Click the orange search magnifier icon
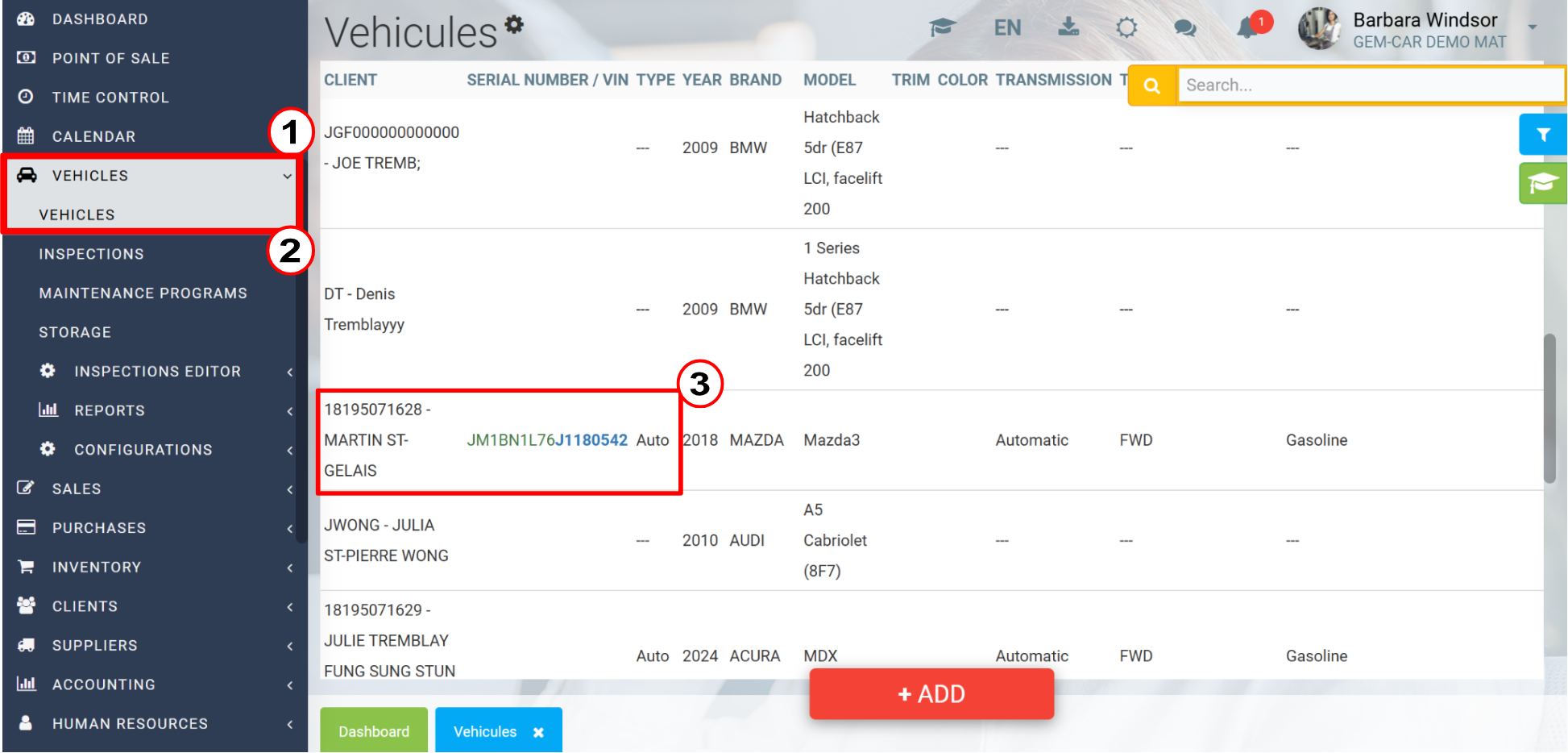1568x753 pixels. (x=1152, y=85)
